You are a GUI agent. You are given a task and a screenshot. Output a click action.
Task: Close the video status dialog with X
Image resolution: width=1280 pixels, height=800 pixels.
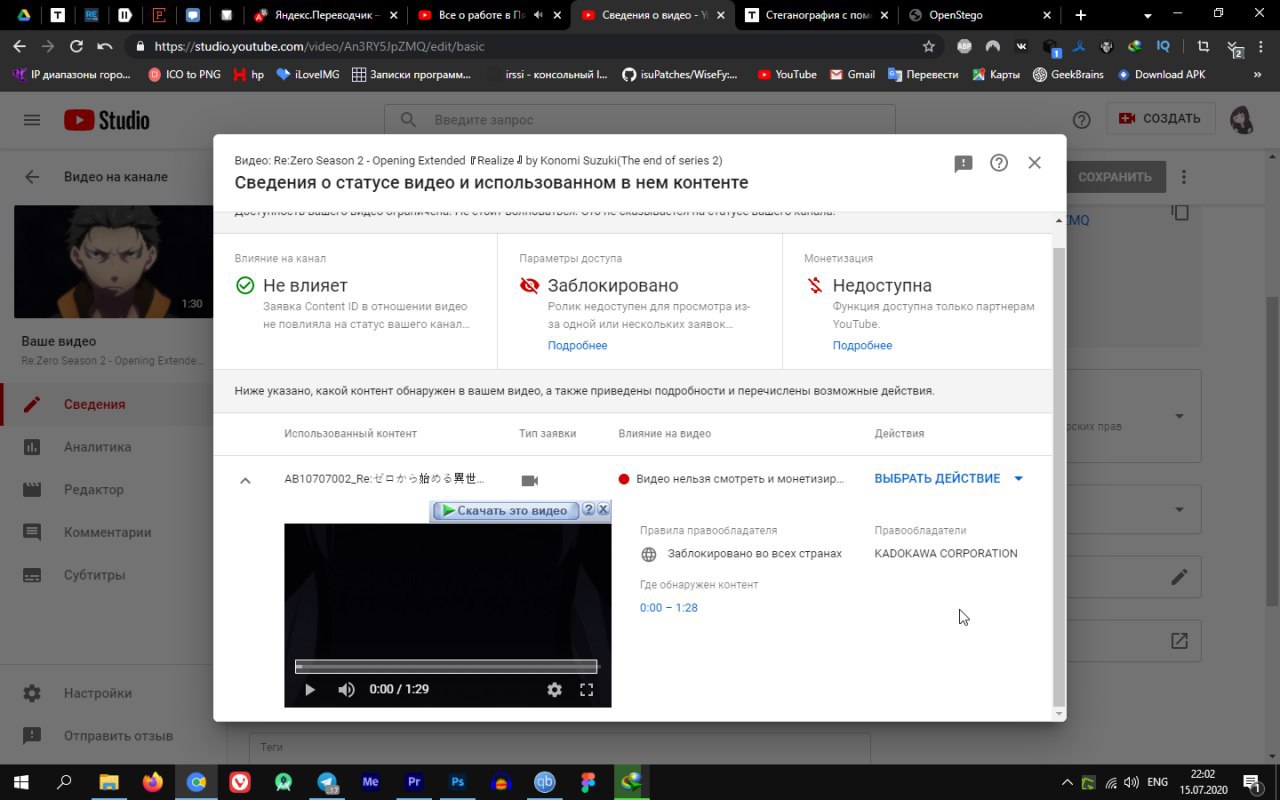pyautogui.click(x=1035, y=163)
